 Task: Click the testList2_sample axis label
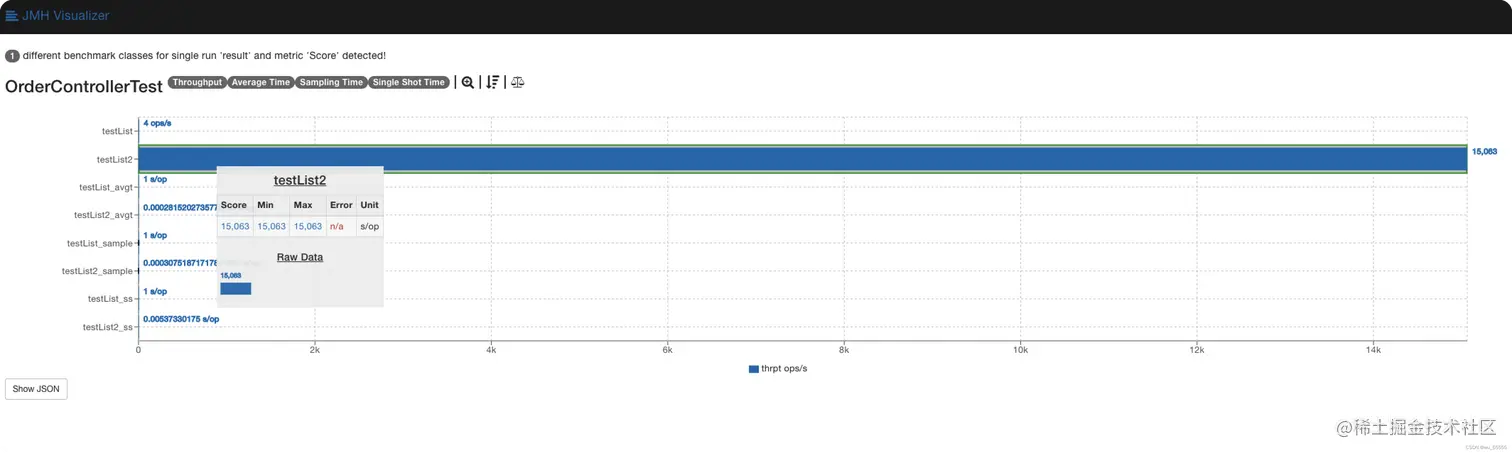point(97,271)
